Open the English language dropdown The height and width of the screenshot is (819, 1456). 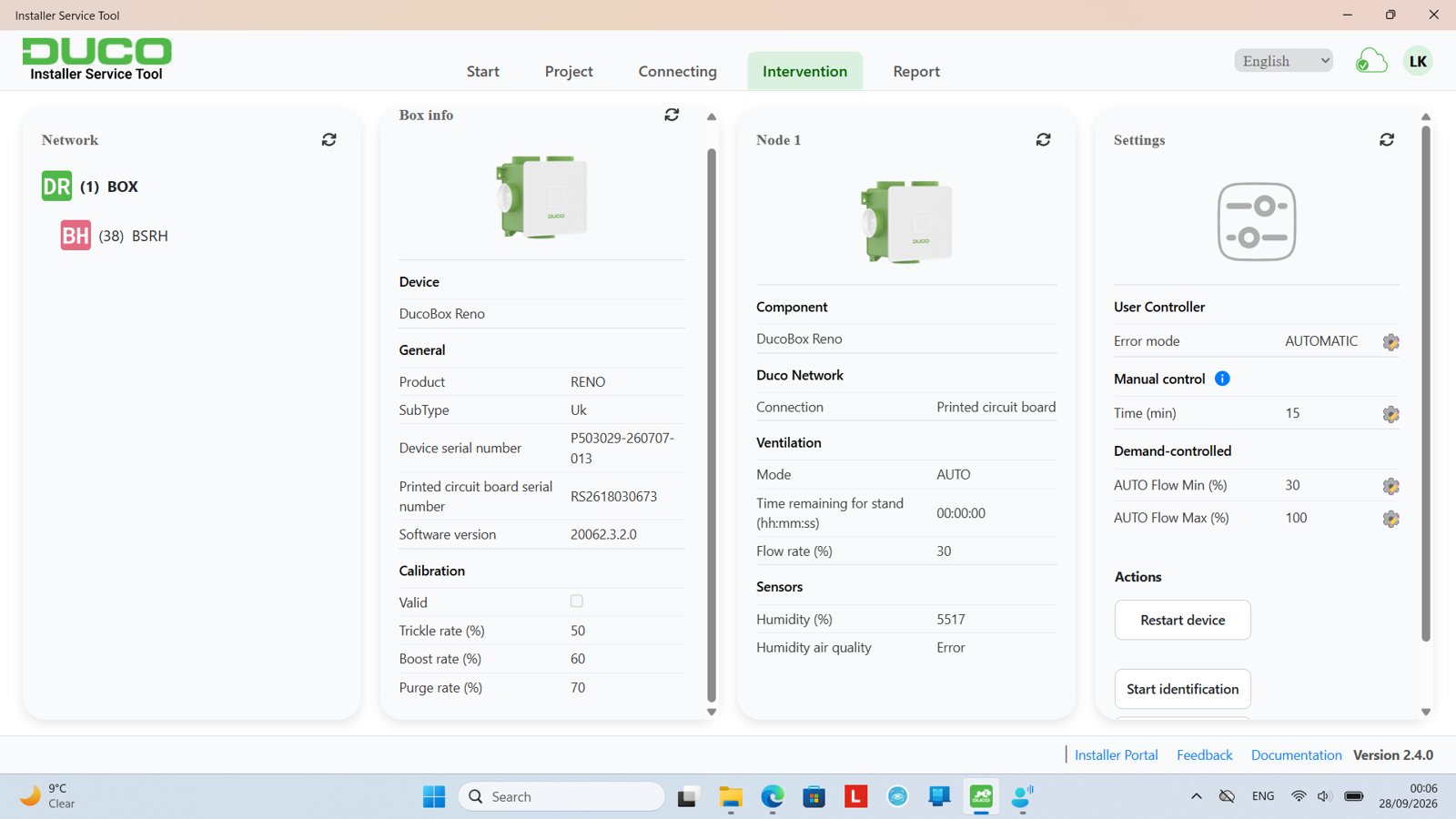click(1284, 61)
